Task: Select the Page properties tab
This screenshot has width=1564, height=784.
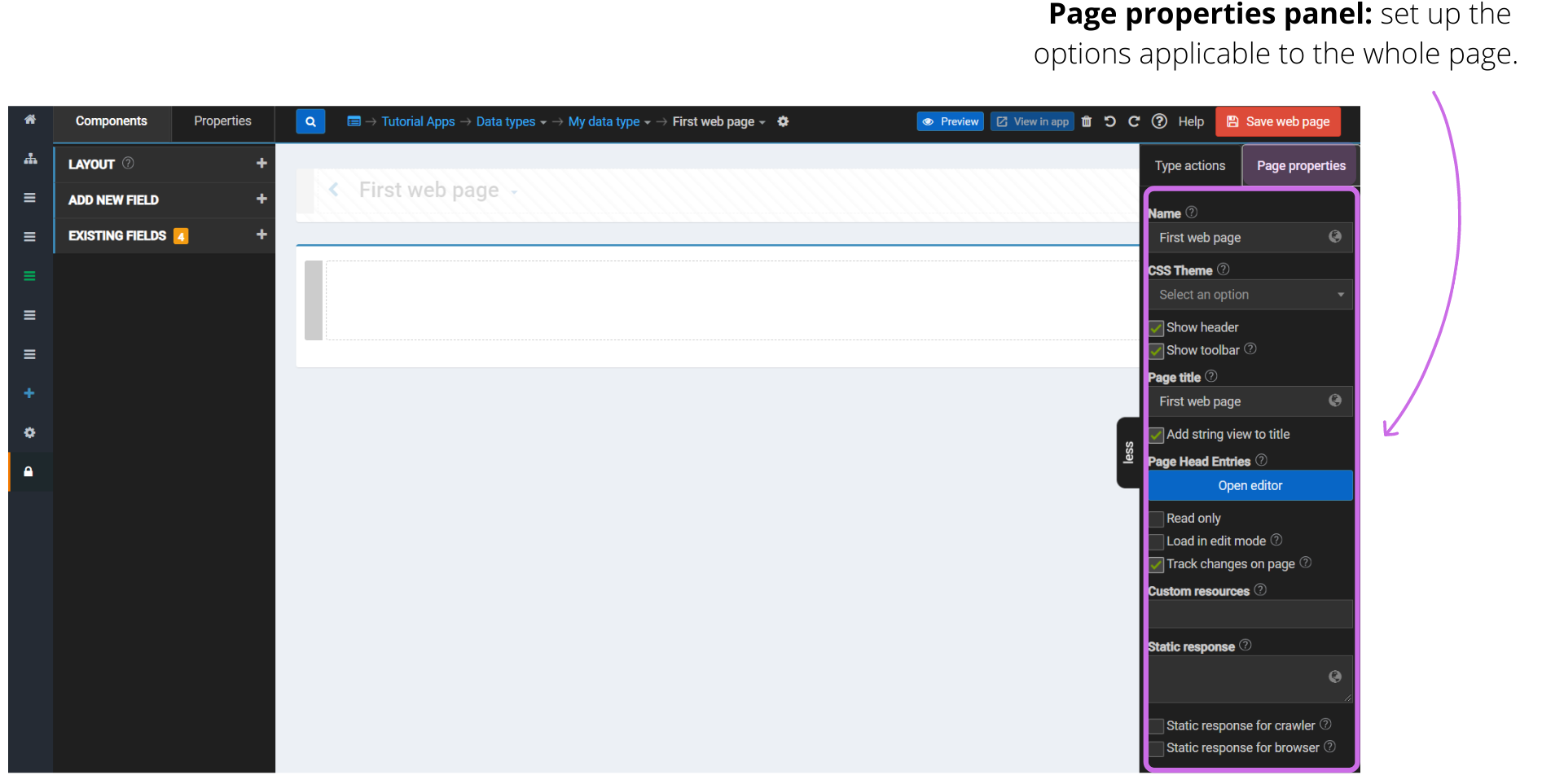Action: pos(1301,166)
